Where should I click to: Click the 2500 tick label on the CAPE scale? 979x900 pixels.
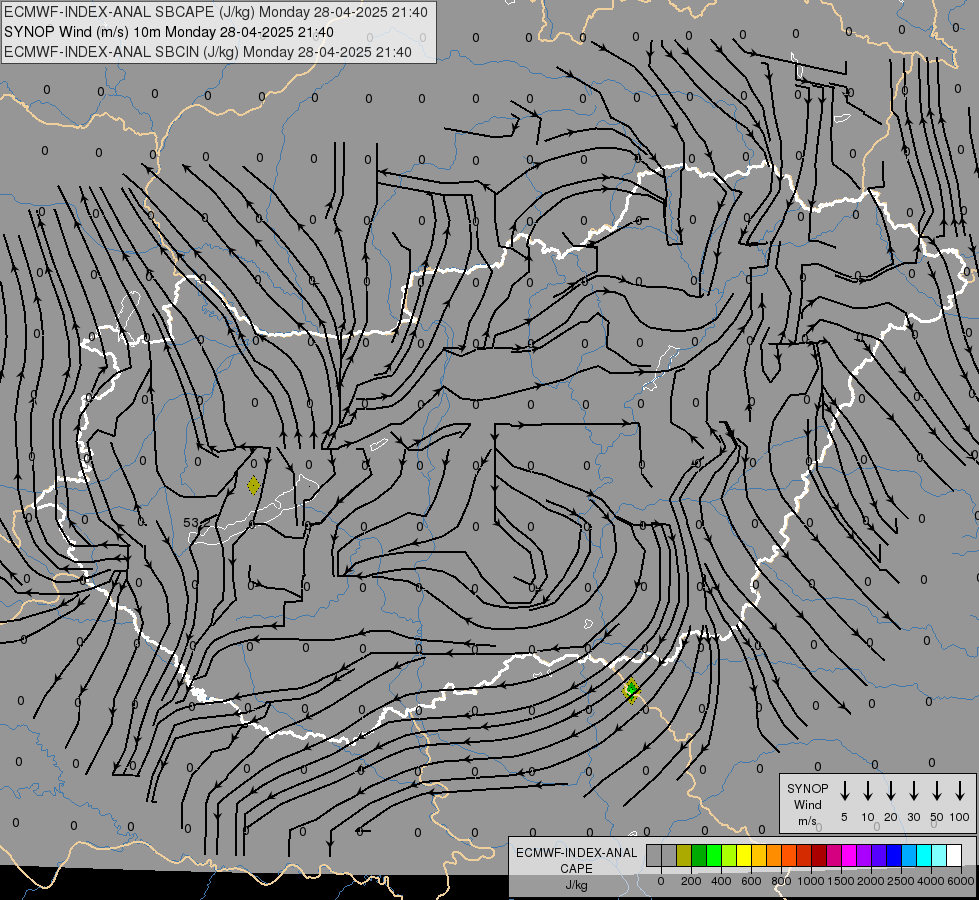pyautogui.click(x=901, y=881)
